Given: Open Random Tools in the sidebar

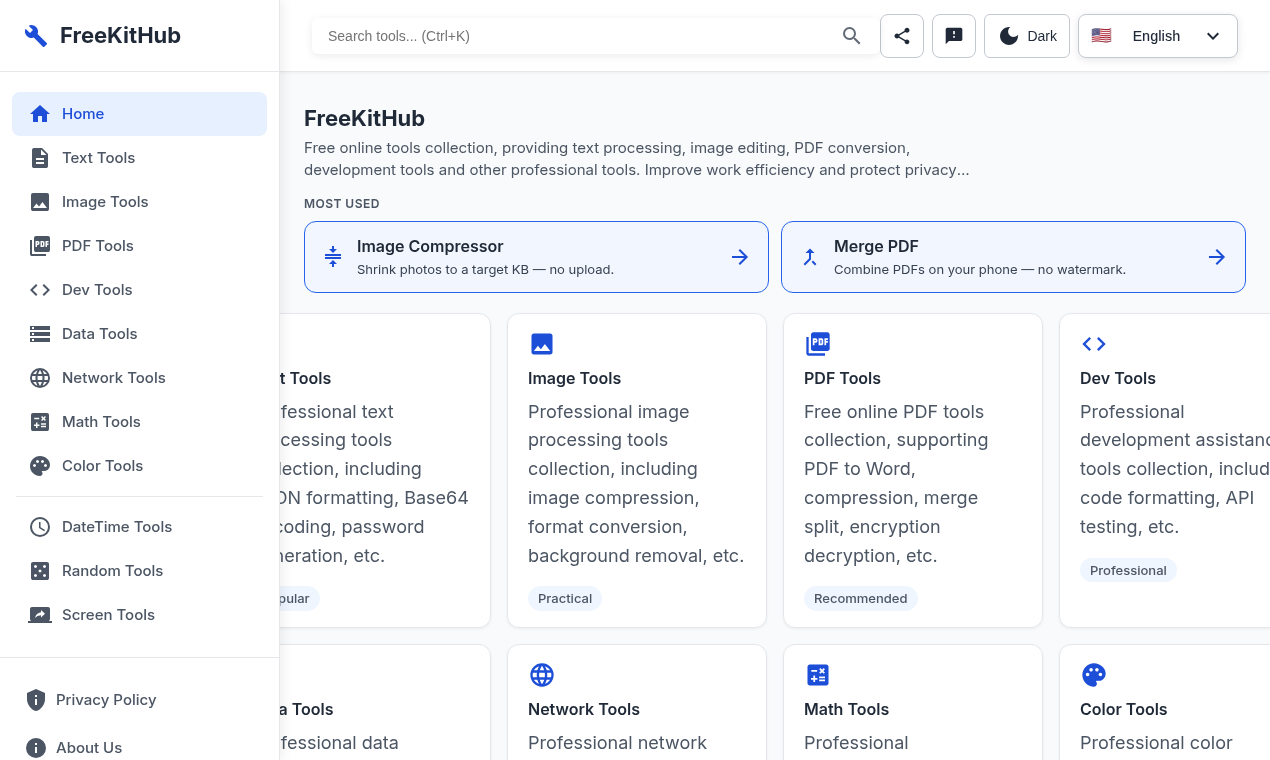Looking at the screenshot, I should coord(140,571).
